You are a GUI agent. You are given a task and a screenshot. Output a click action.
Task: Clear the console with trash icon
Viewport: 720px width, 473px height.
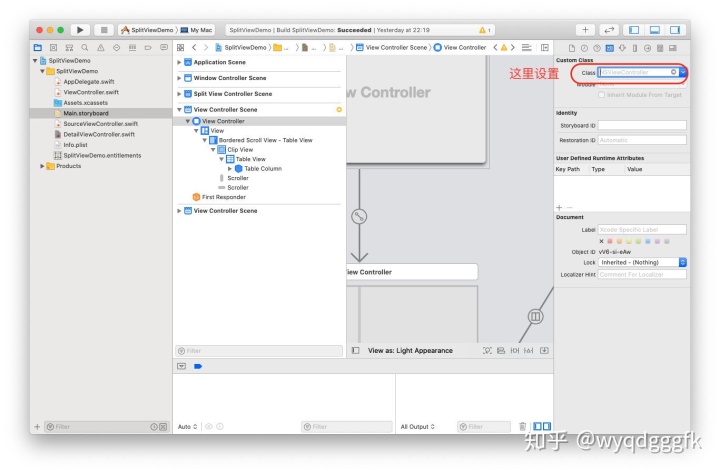(523, 427)
